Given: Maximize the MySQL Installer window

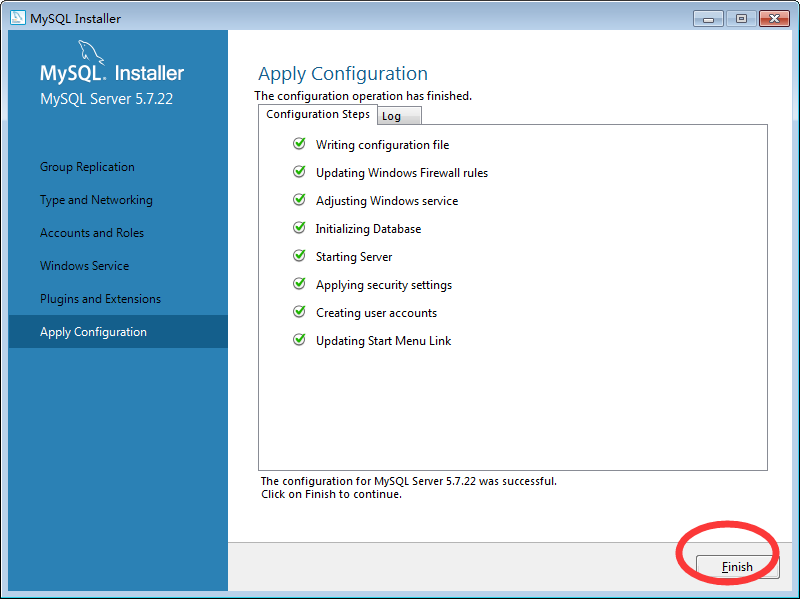Looking at the screenshot, I should 741,19.
